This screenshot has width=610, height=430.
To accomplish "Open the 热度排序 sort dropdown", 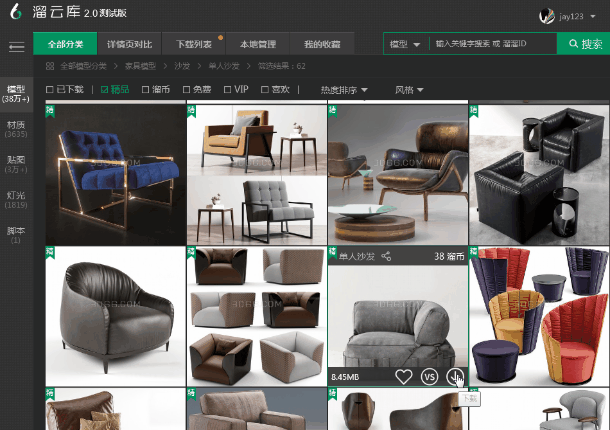I will pos(343,91).
